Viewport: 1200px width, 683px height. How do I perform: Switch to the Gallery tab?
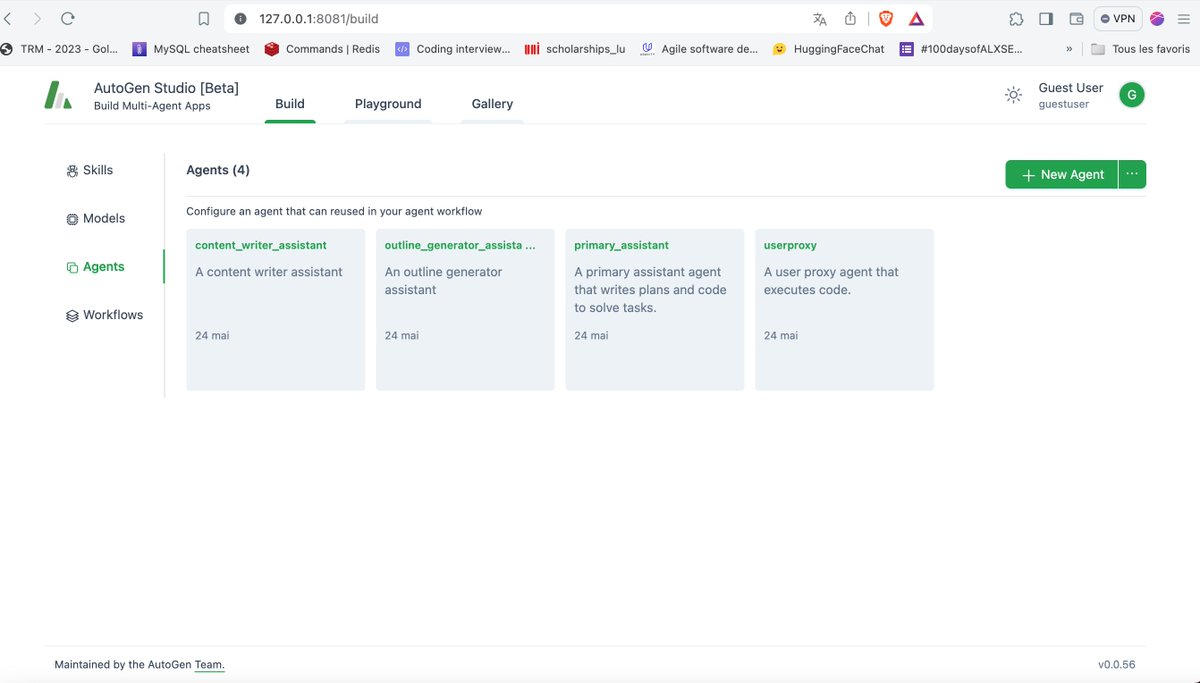pos(492,104)
